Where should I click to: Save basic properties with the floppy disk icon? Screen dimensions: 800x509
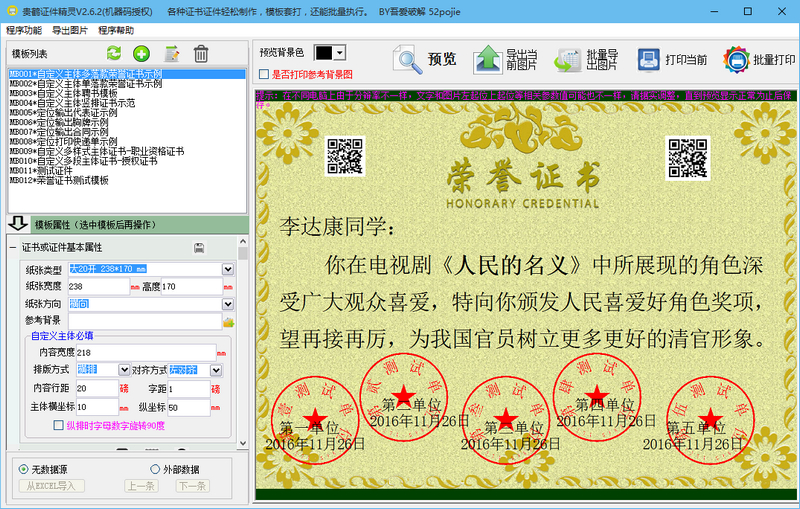199,247
